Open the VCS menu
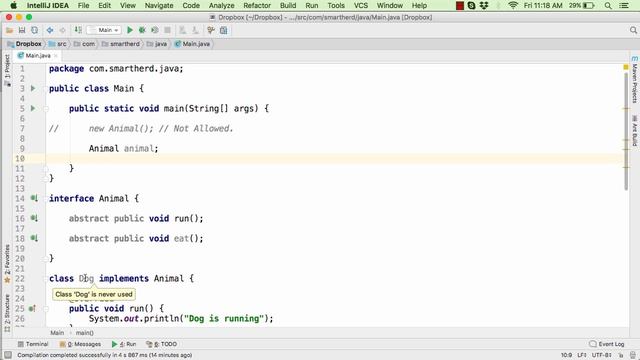Screen dimensions: 640x360 (x=361, y=5)
